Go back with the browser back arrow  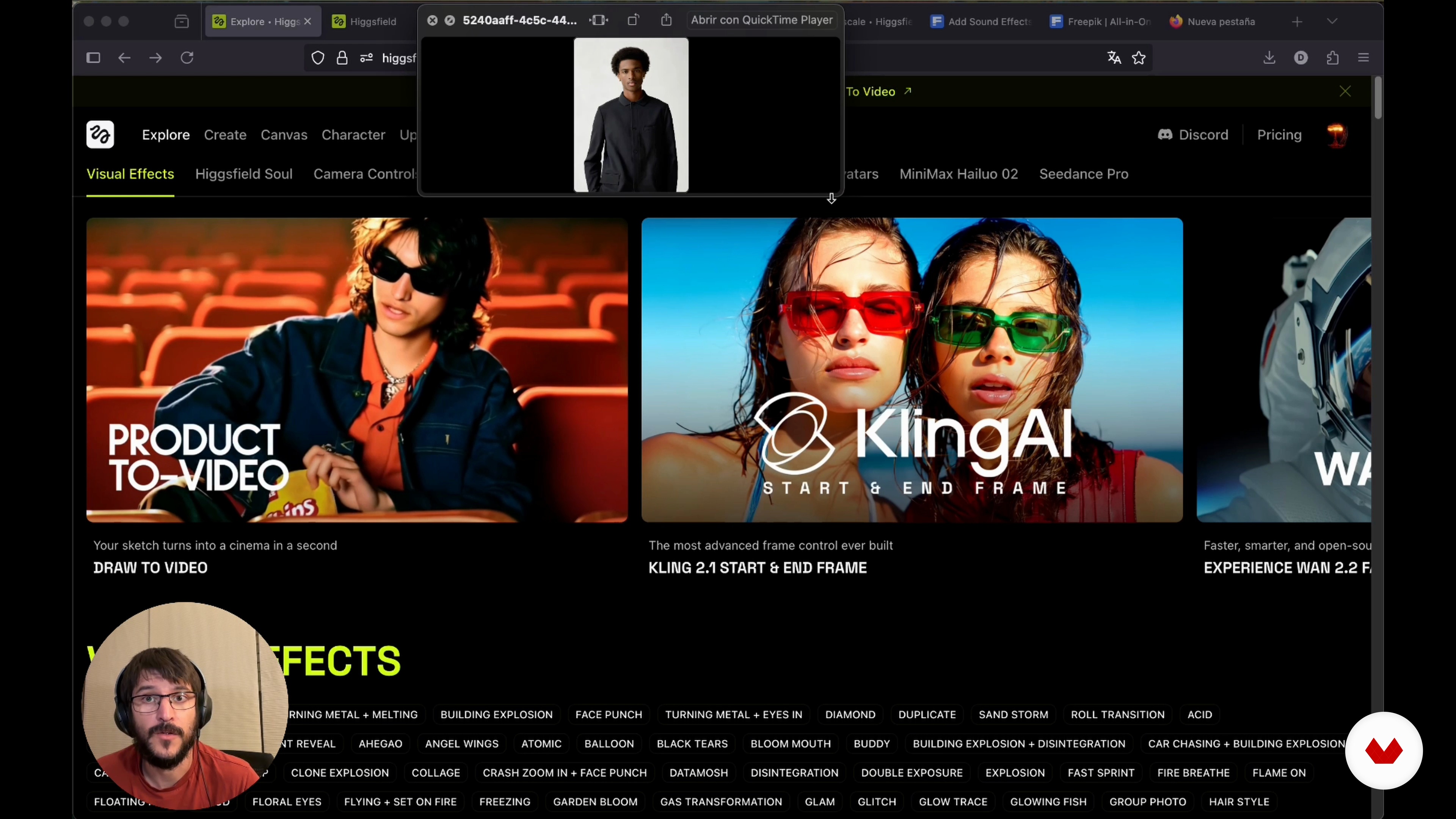[124, 58]
